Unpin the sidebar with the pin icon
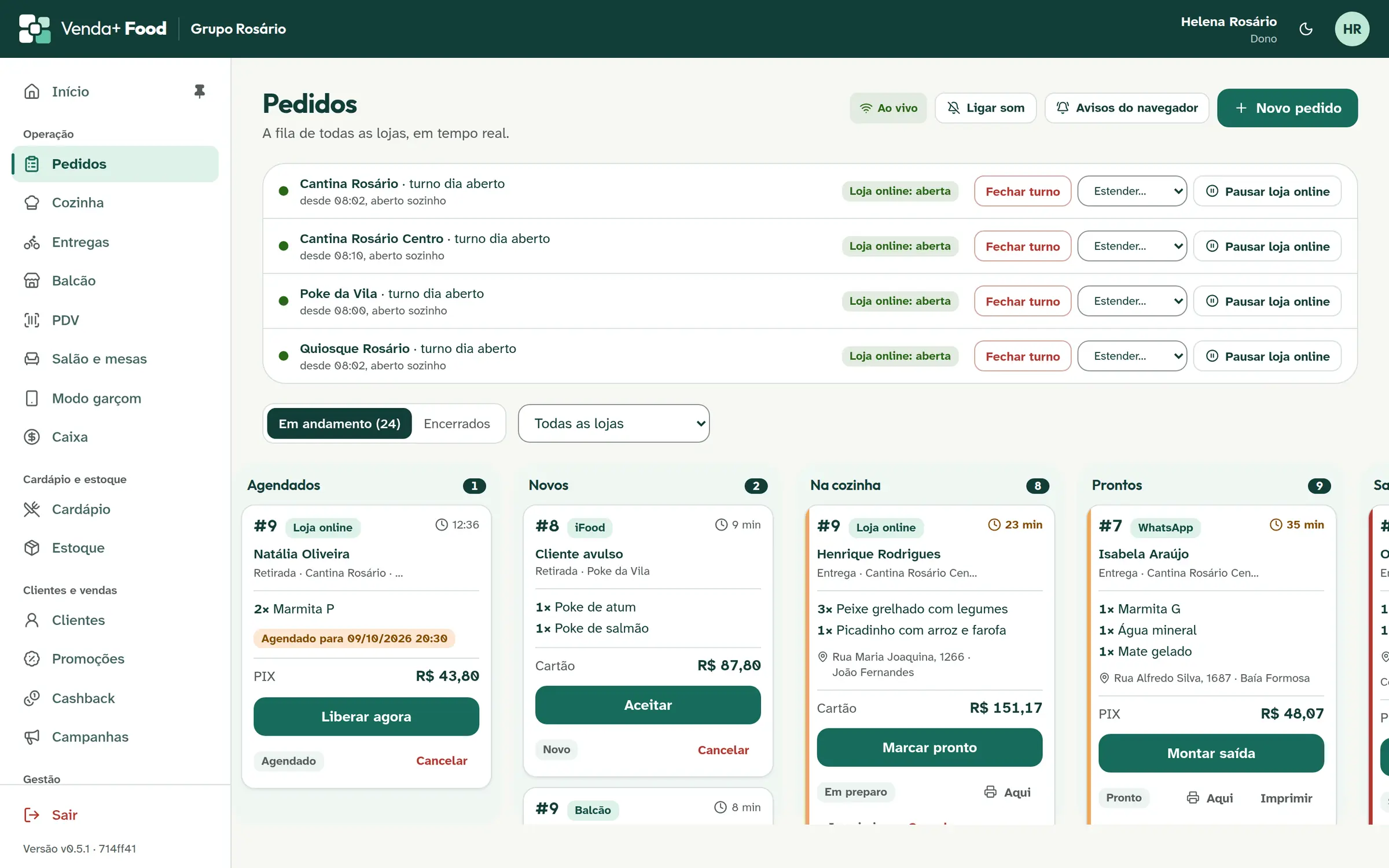 (x=199, y=91)
